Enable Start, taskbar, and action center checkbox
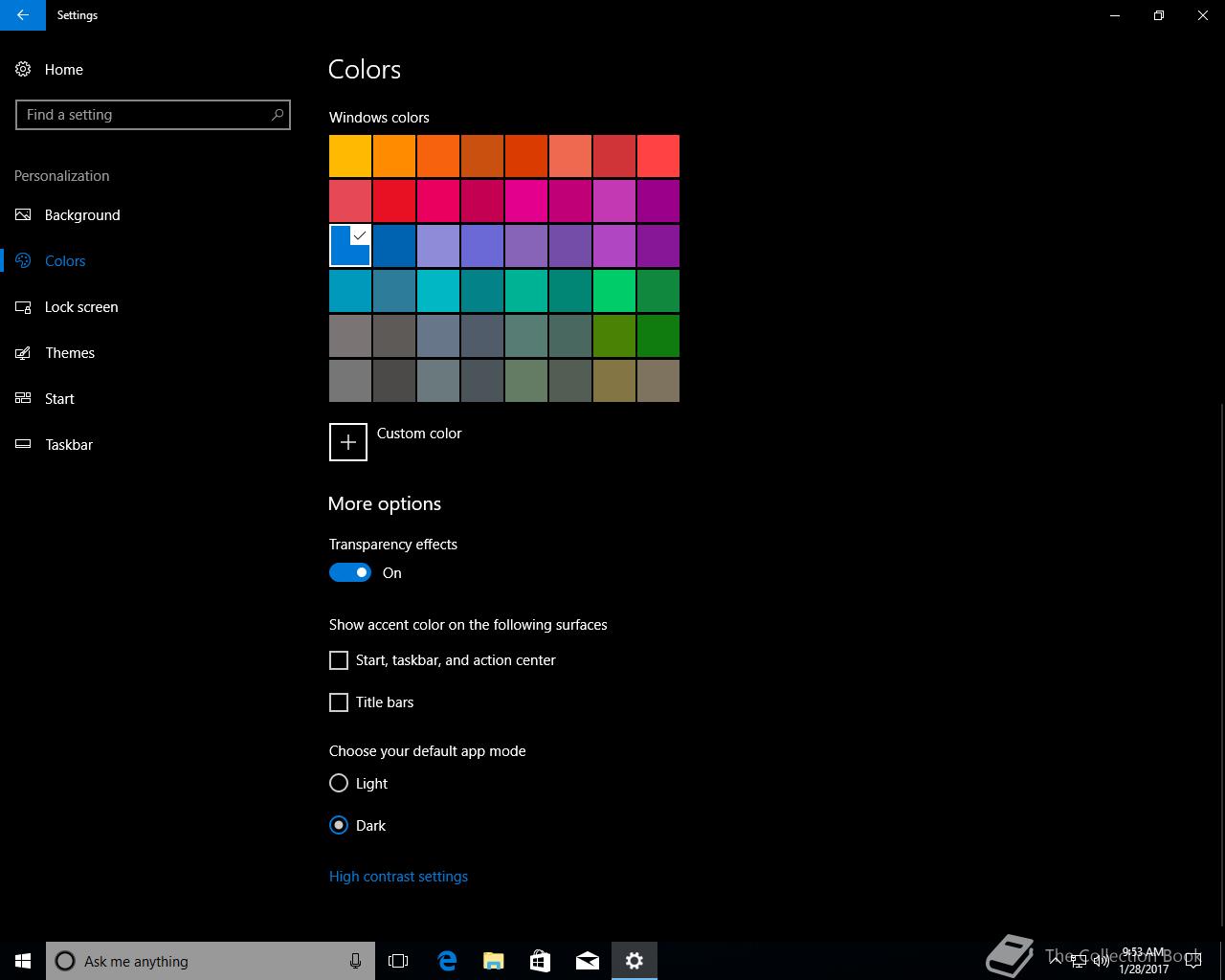 pyautogui.click(x=339, y=660)
